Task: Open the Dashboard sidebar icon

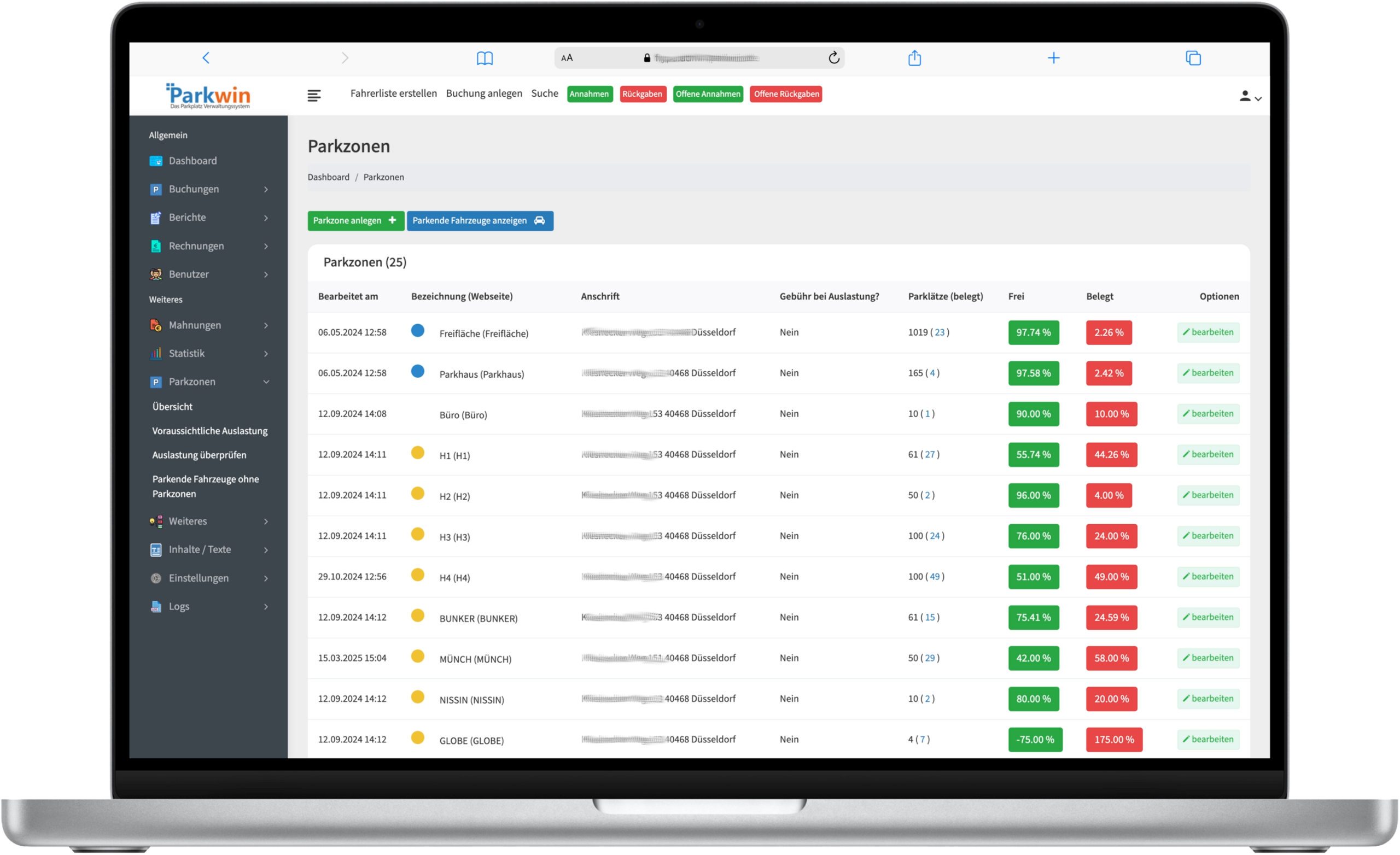Action: point(156,161)
